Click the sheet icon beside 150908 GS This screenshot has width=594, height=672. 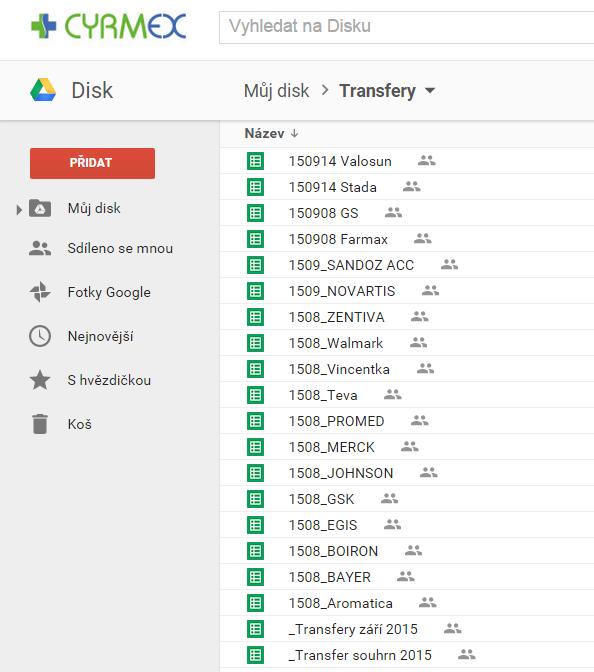tap(255, 213)
